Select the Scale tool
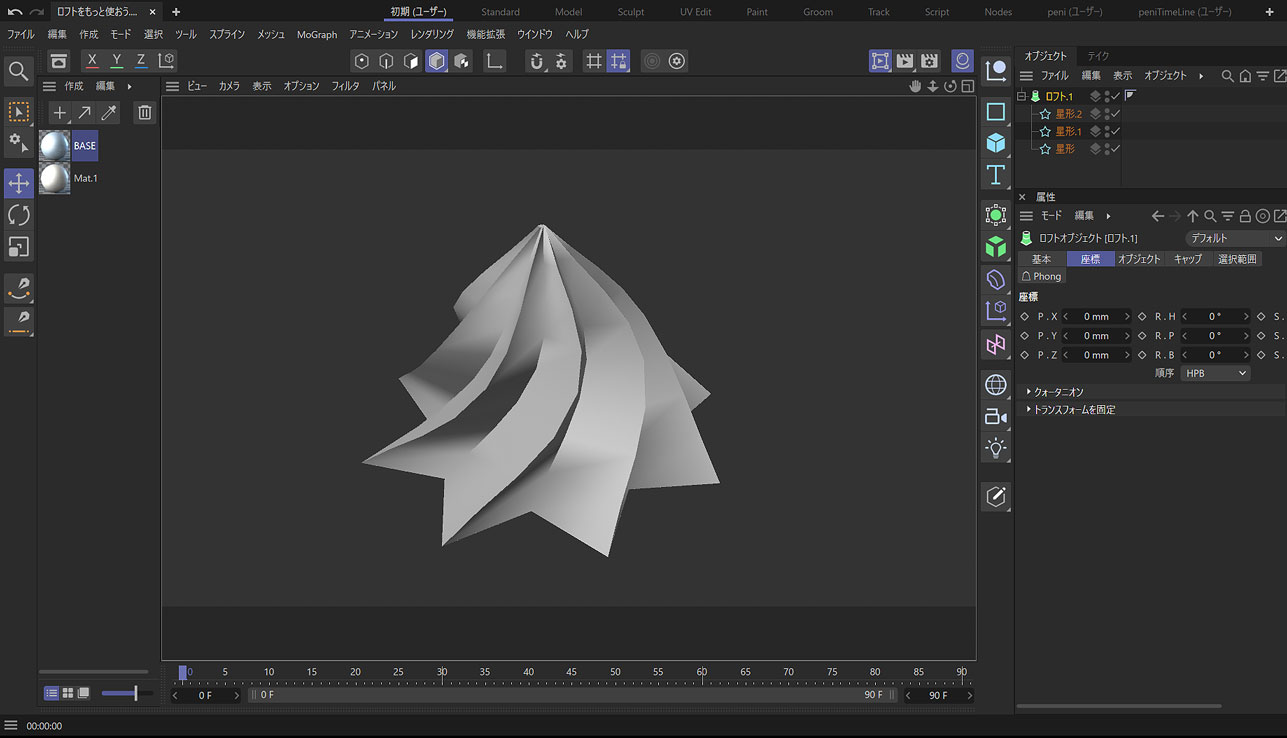This screenshot has height=738, width=1287. pyautogui.click(x=19, y=246)
